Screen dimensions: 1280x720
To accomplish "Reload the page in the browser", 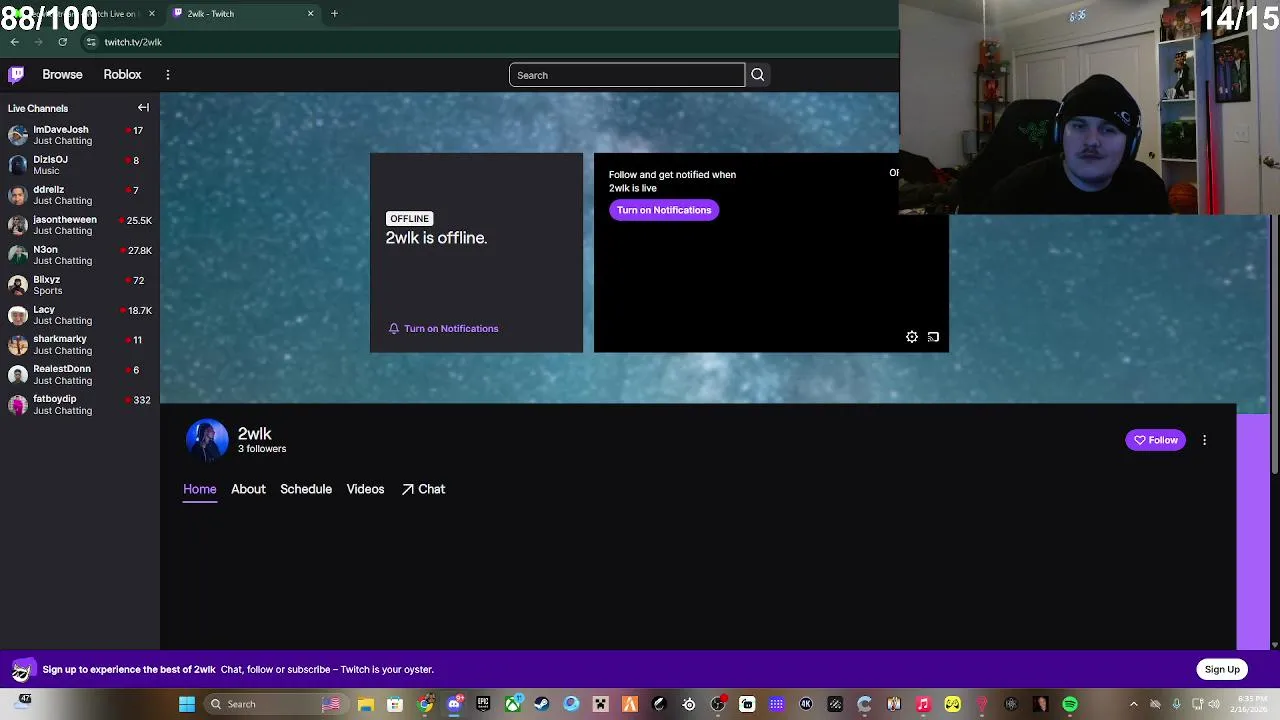I will (62, 42).
